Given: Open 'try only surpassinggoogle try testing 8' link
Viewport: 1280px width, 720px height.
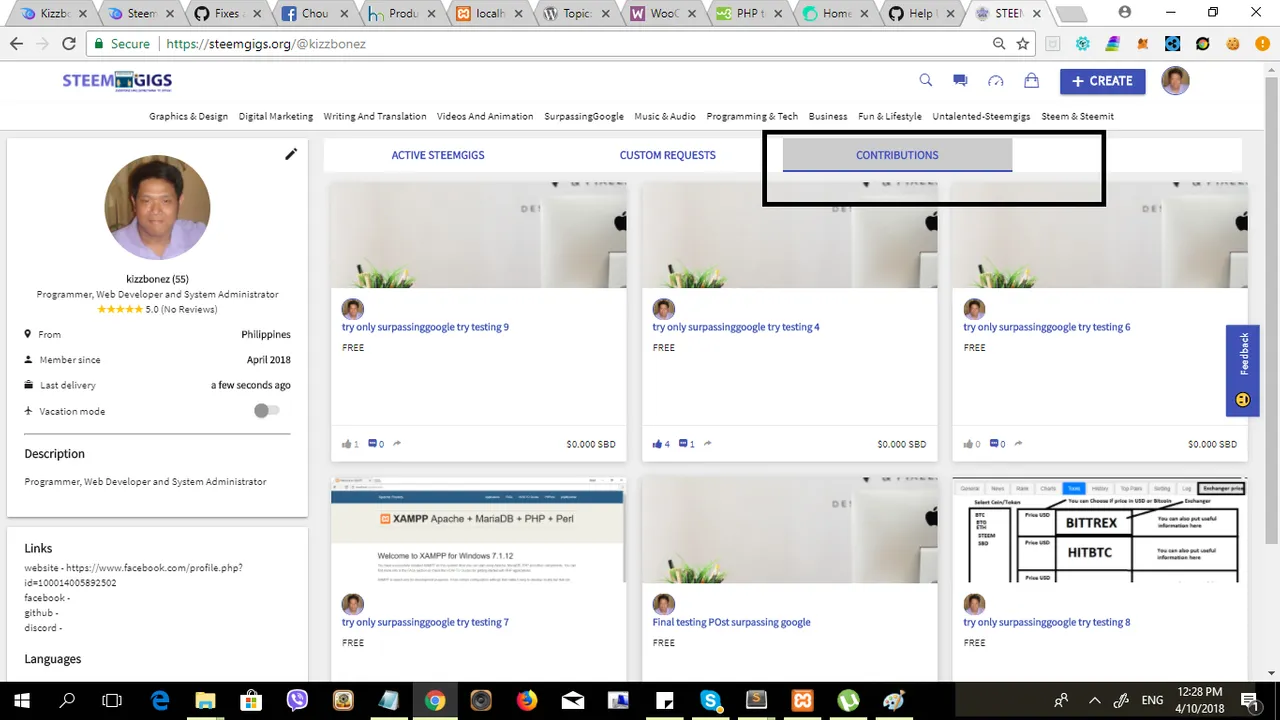Looking at the screenshot, I should 1047,622.
